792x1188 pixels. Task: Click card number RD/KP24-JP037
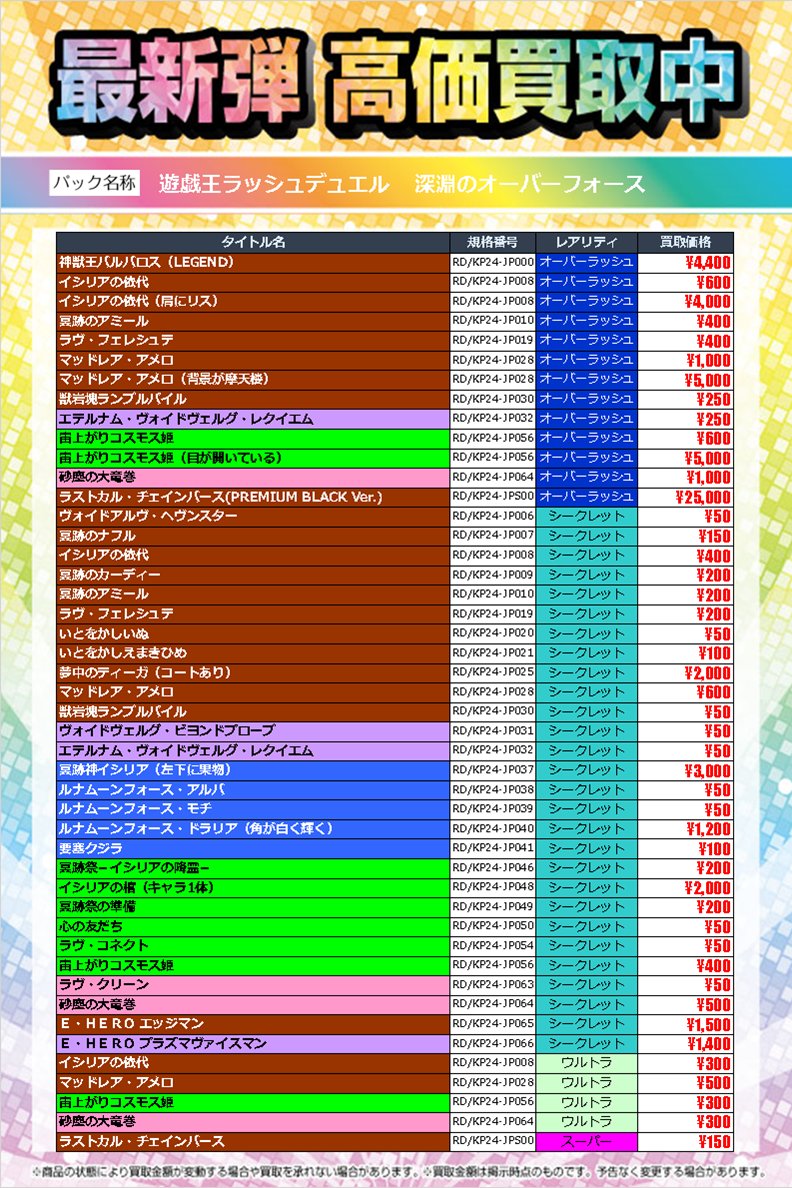pyautogui.click(x=493, y=771)
